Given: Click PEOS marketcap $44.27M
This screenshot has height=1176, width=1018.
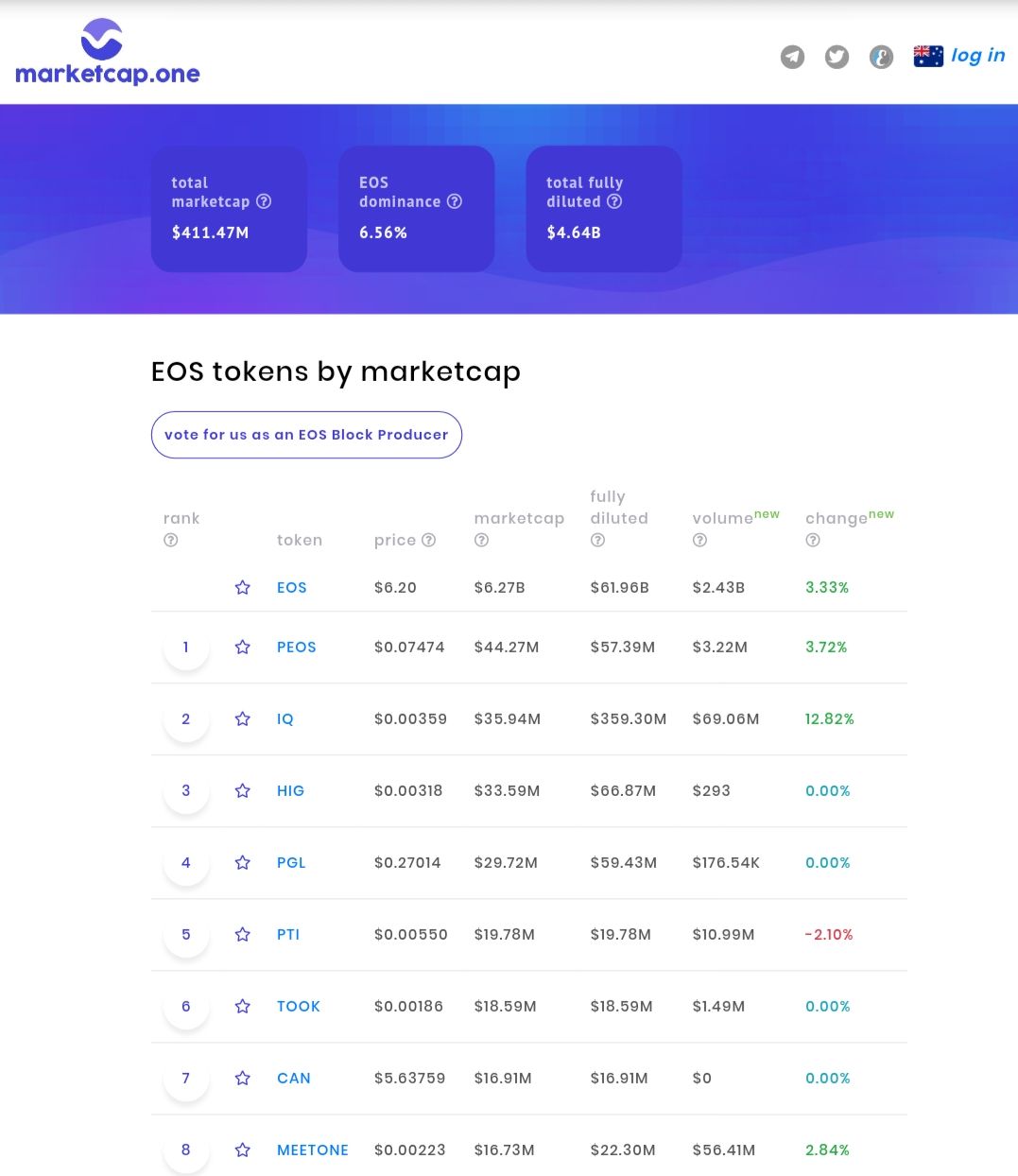Looking at the screenshot, I should pyautogui.click(x=507, y=647).
